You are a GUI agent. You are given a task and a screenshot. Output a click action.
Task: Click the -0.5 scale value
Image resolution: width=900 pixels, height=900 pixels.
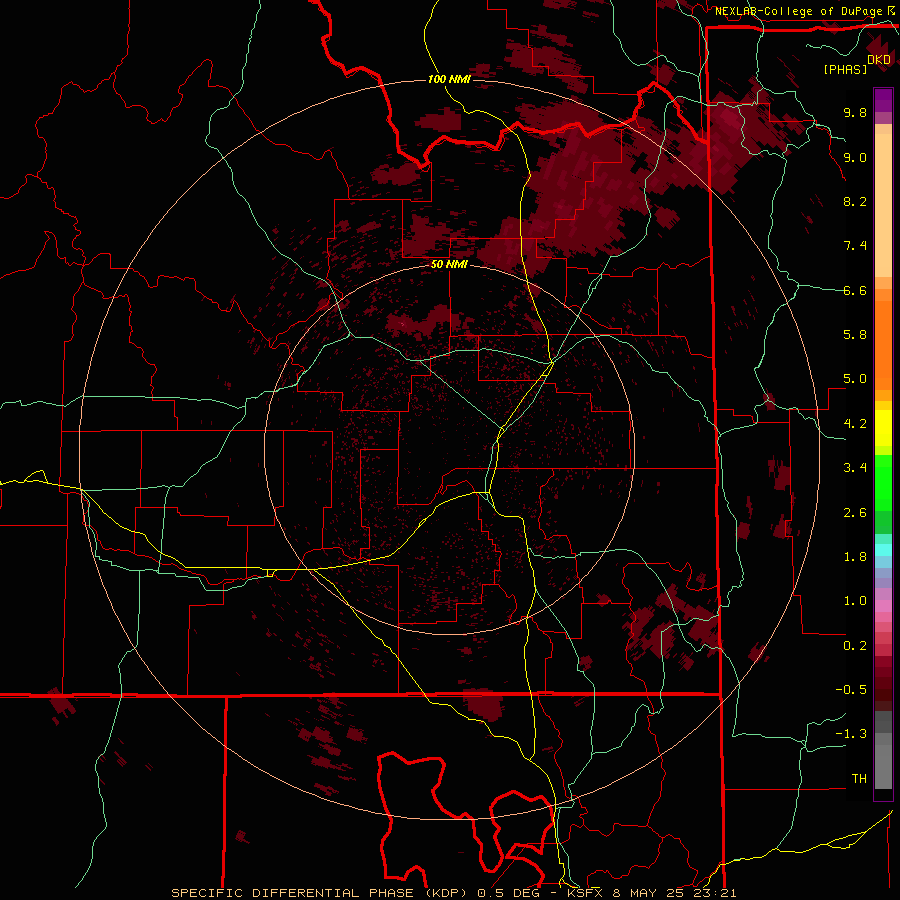click(x=851, y=690)
